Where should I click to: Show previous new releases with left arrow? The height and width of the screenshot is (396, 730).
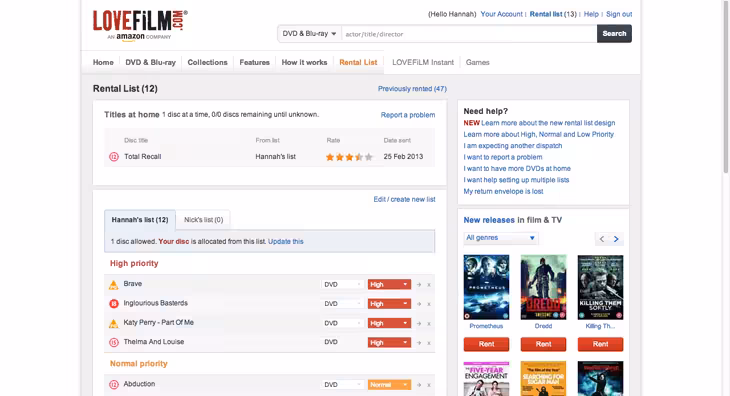[x=602, y=239]
